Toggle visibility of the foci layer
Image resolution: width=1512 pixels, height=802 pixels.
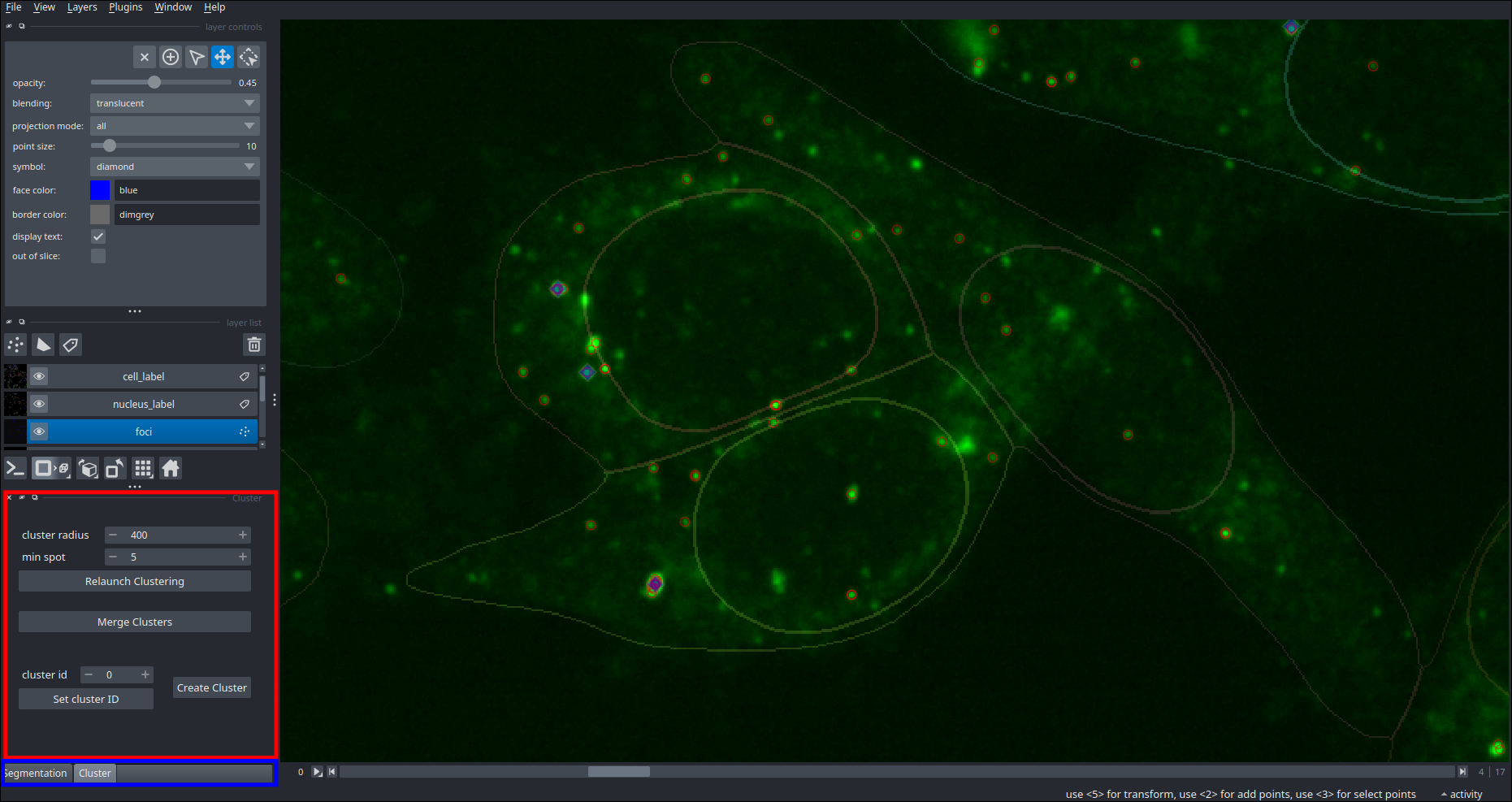[x=39, y=431]
